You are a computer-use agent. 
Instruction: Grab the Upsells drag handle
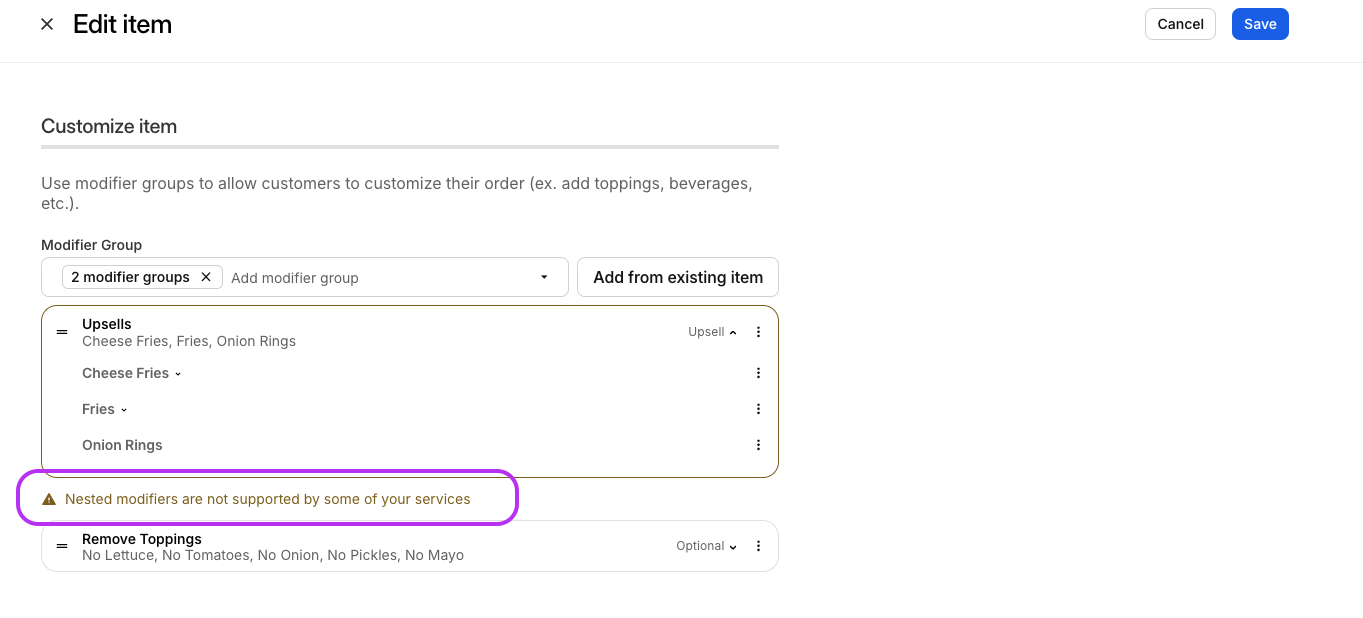pyautogui.click(x=62, y=332)
